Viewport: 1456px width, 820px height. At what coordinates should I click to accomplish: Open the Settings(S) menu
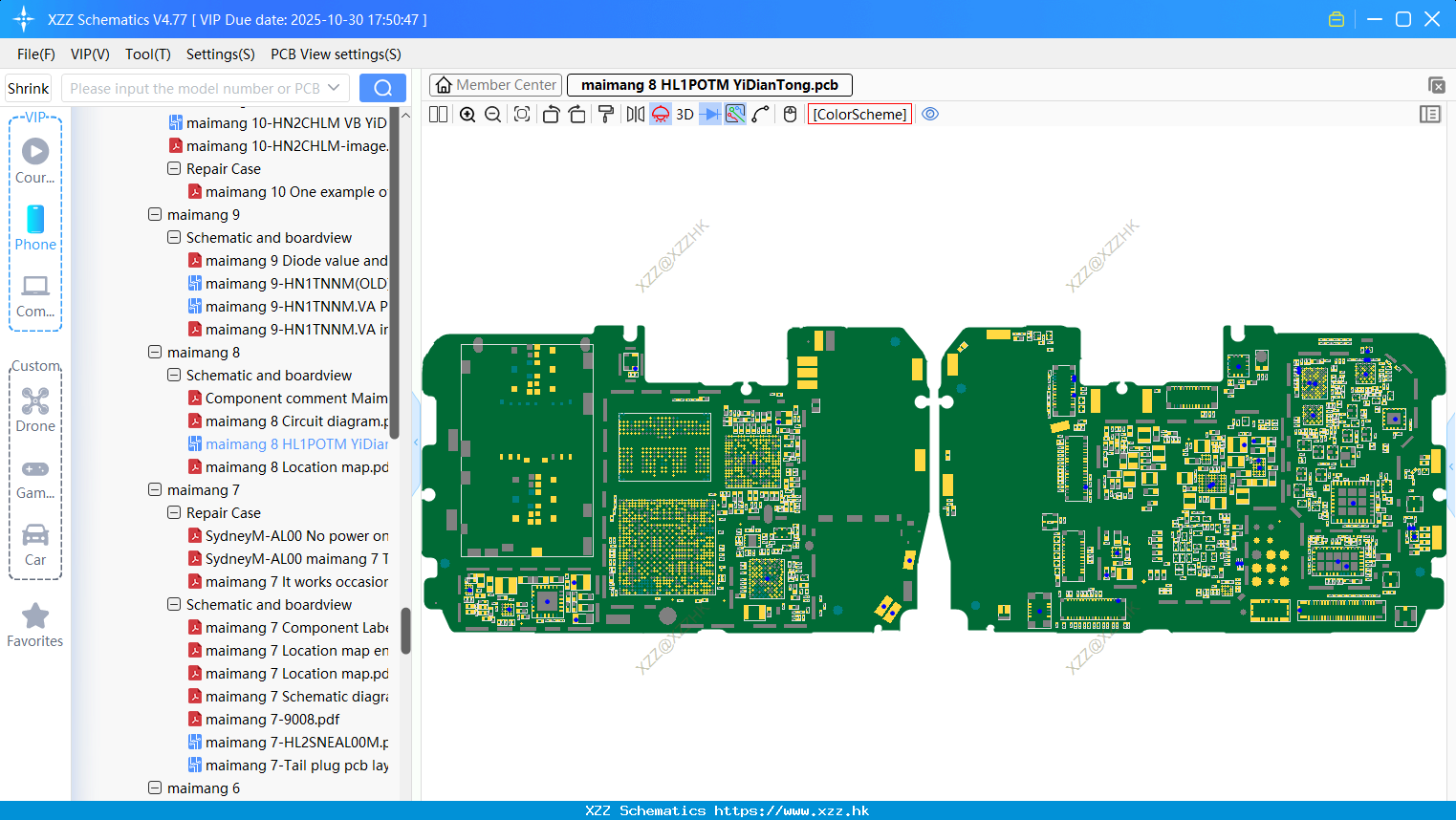pyautogui.click(x=221, y=54)
